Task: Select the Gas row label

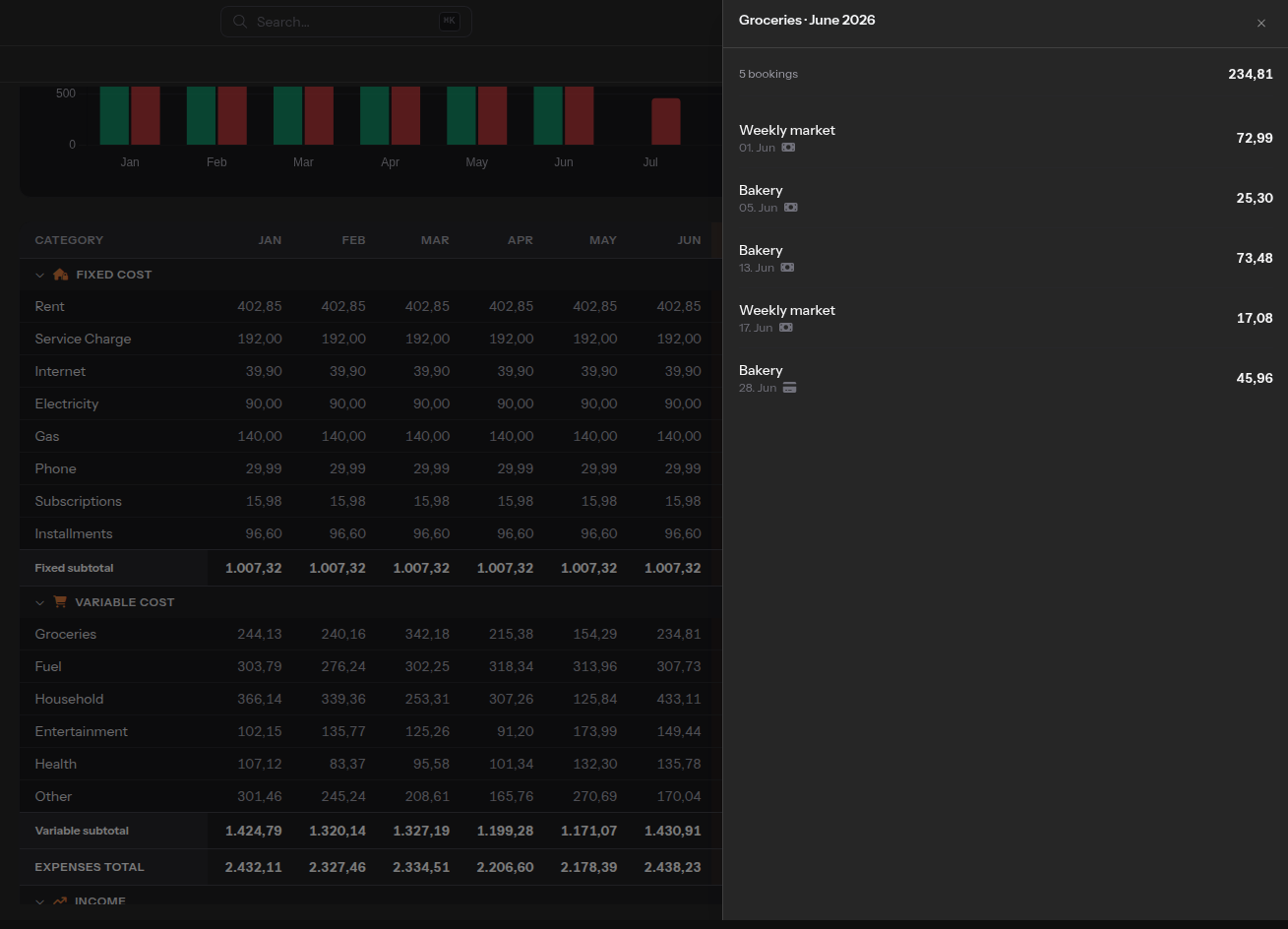Action: [x=47, y=436]
